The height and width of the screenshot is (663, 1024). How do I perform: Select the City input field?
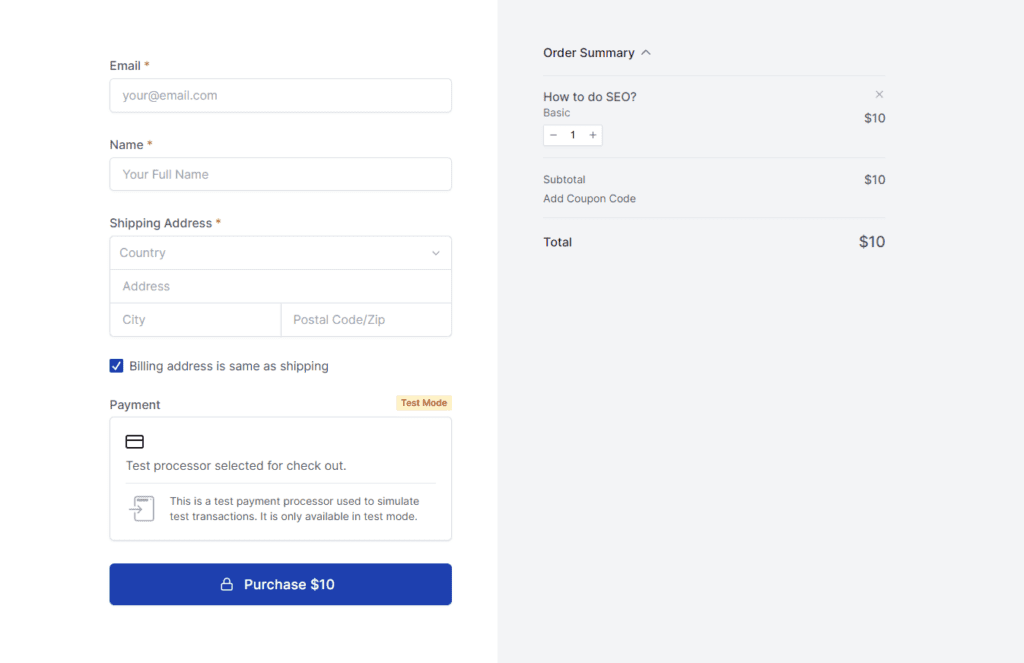[195, 320]
